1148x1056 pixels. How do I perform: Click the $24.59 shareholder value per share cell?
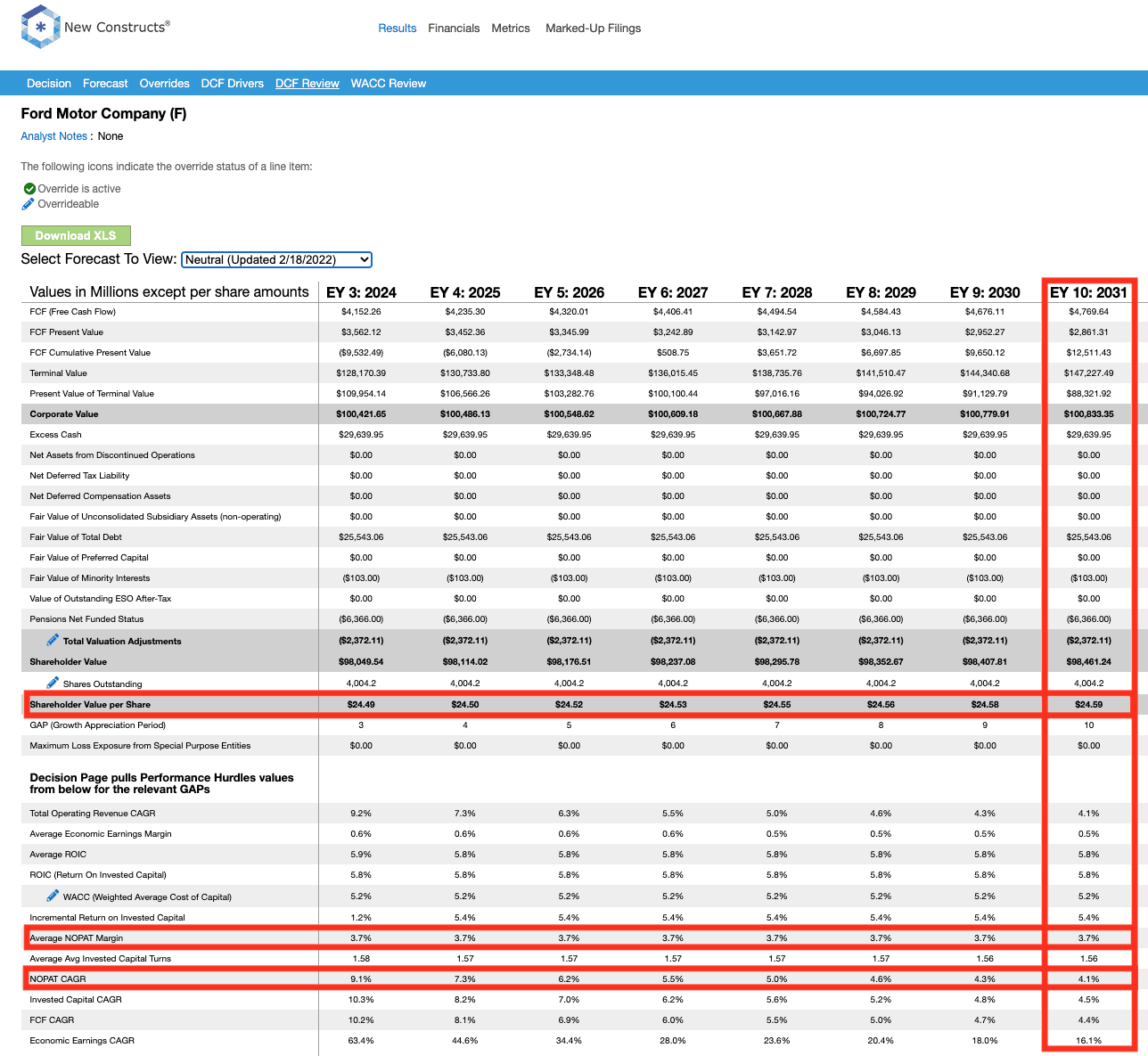1088,705
